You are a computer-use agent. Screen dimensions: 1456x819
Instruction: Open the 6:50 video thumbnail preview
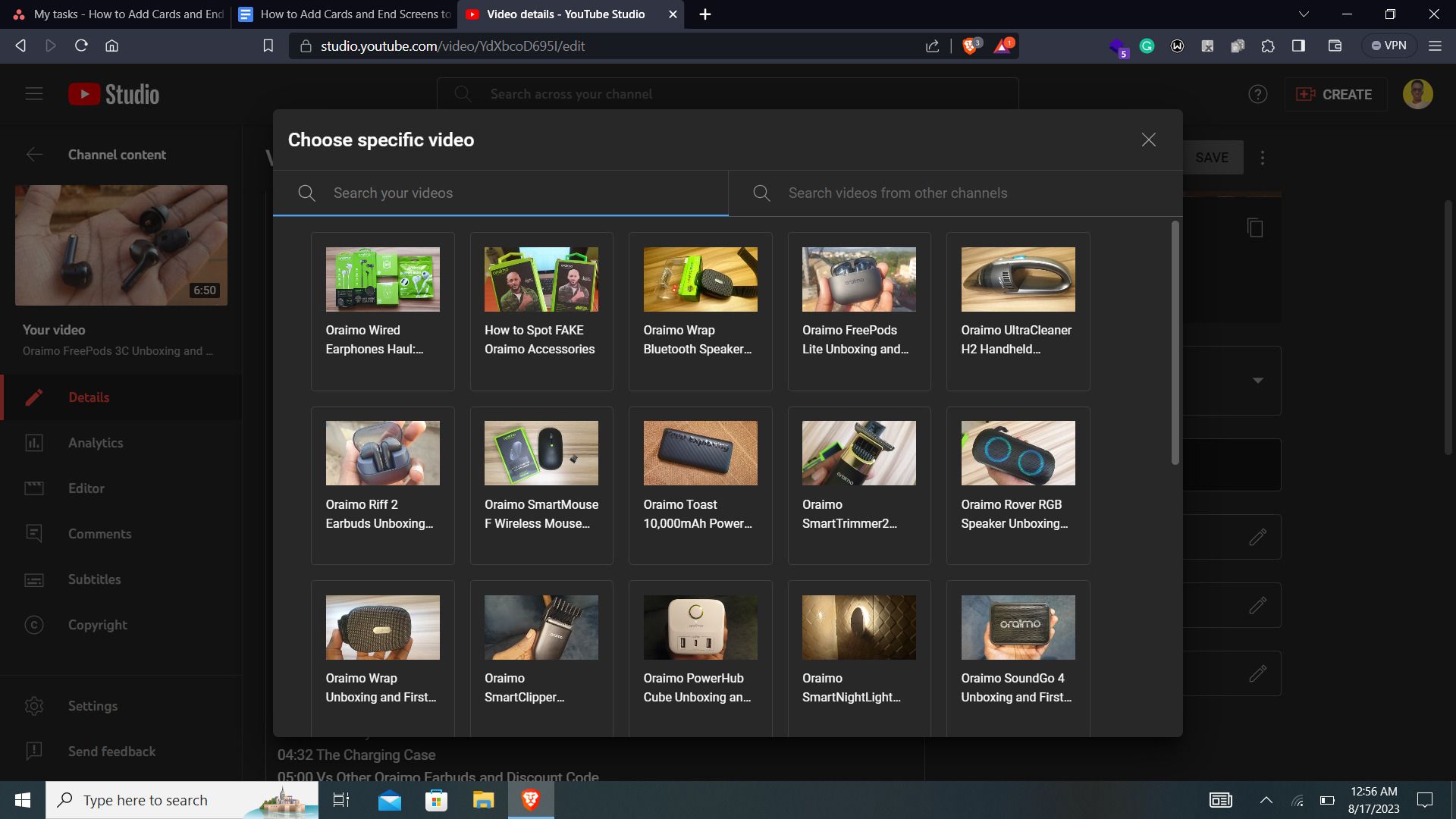click(x=121, y=245)
